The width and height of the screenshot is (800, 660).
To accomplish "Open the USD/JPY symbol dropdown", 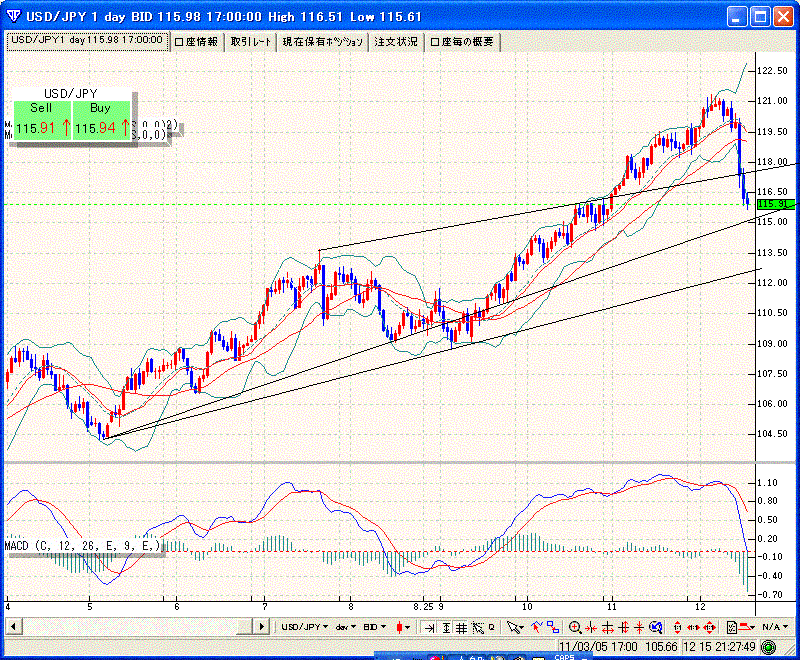I will point(304,627).
